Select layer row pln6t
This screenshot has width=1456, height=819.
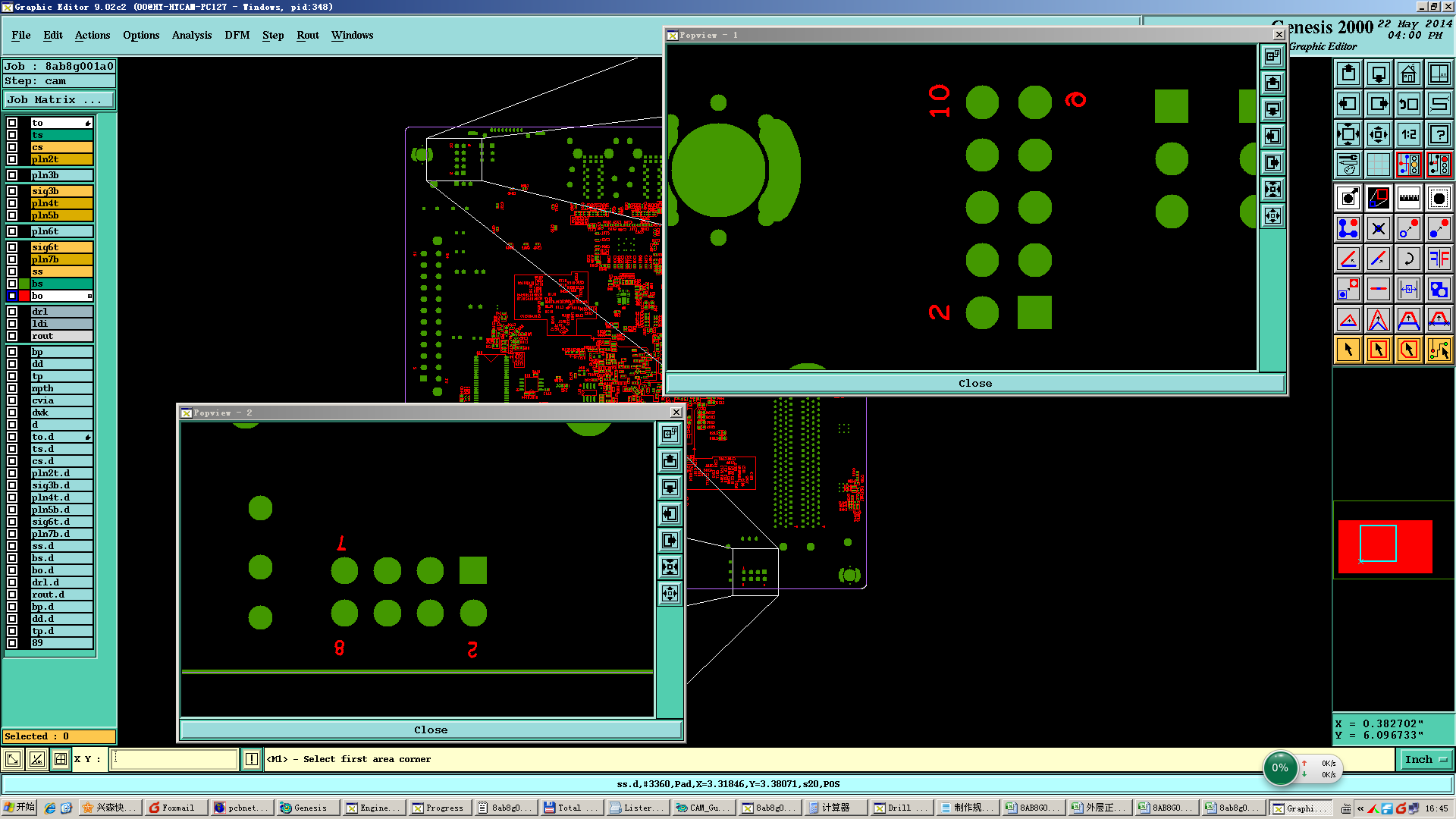pyautogui.click(x=61, y=231)
